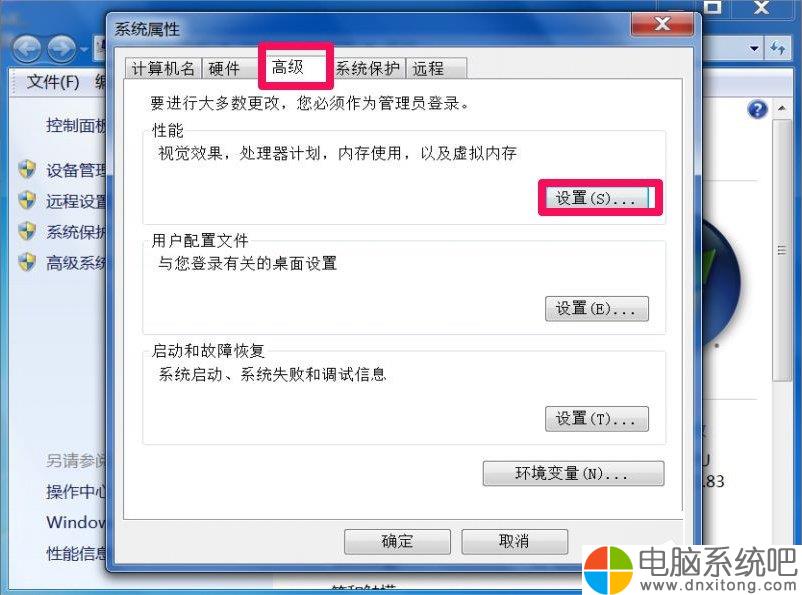The width and height of the screenshot is (802, 595).
Task: Click shield icon beside 设备管理
Action: click(x=27, y=169)
